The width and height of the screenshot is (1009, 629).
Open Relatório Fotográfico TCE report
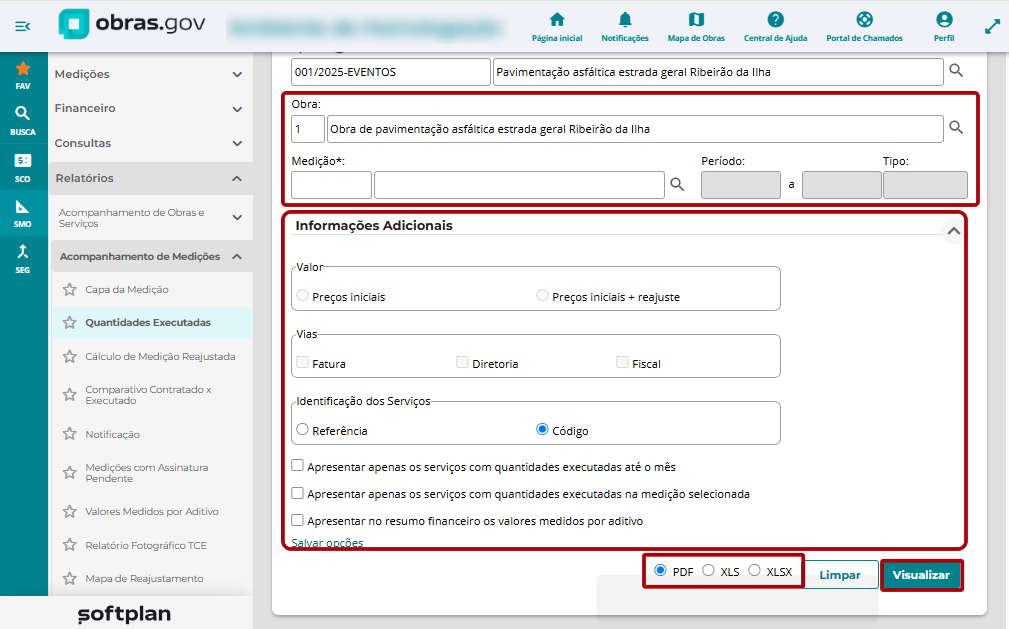pyautogui.click(x=146, y=545)
